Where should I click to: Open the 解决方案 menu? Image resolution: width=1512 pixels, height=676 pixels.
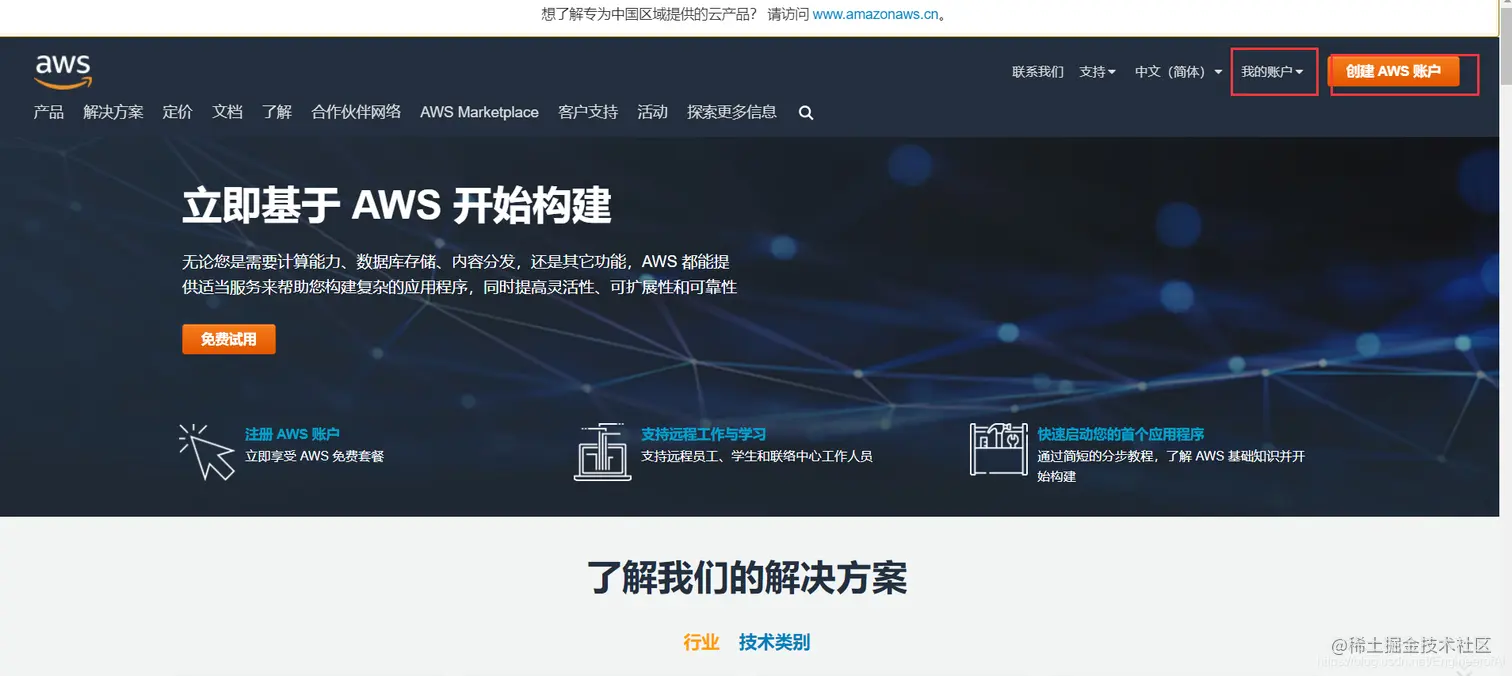click(x=113, y=112)
